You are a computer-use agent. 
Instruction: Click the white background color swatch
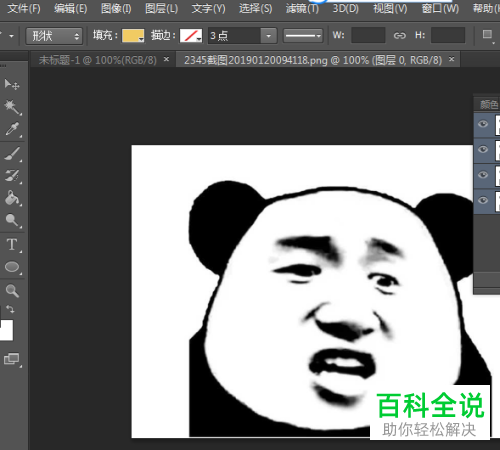click(x=6, y=330)
